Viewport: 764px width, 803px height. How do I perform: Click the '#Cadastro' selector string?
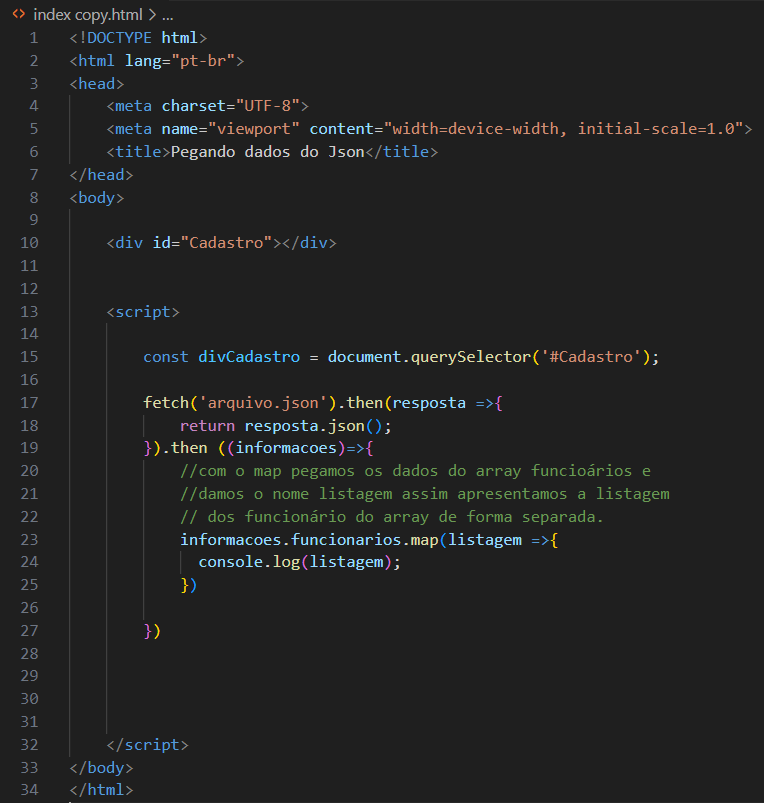click(591, 357)
